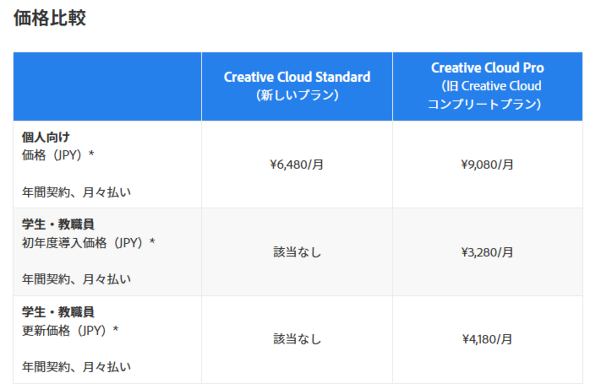Click 該当なし in the 更新価格 row
The height and width of the screenshot is (389, 590).
297,339
